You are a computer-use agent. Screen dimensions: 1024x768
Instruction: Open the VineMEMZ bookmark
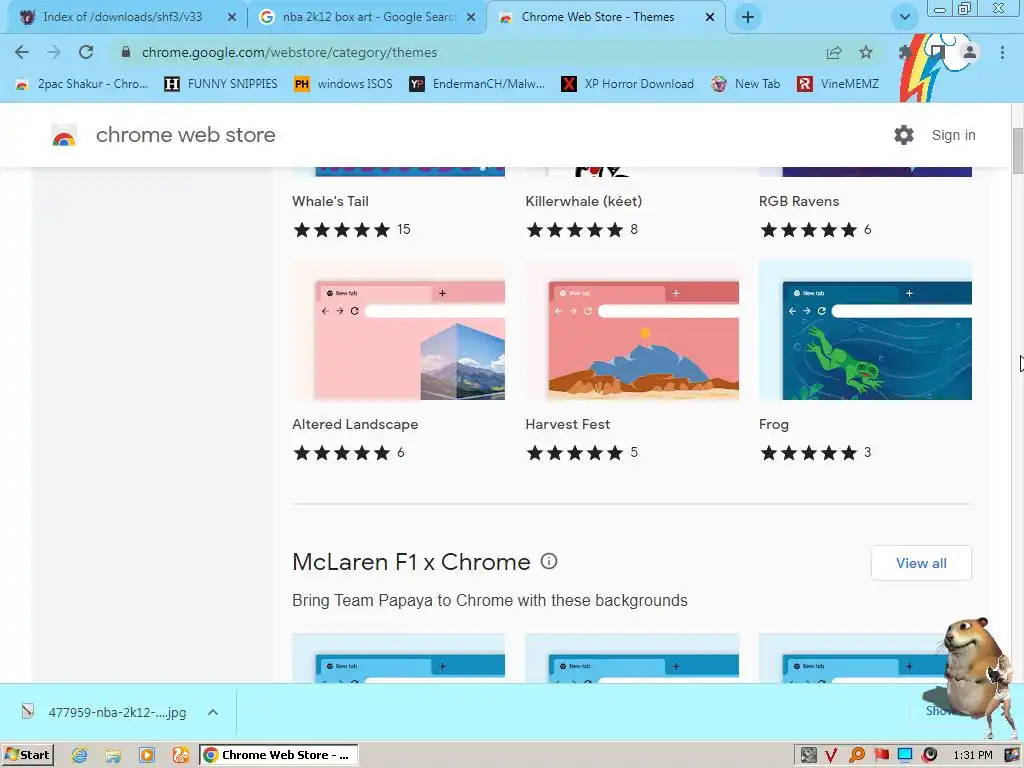click(838, 84)
